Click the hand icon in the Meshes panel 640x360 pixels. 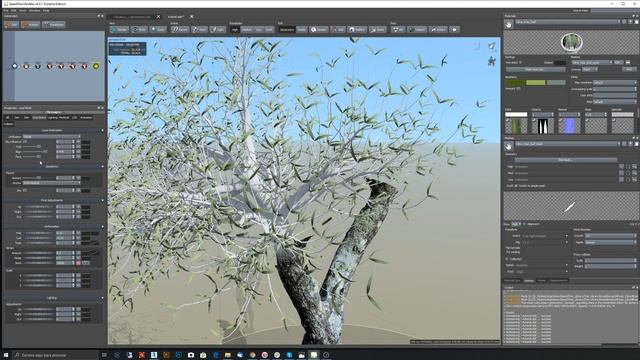point(509,146)
